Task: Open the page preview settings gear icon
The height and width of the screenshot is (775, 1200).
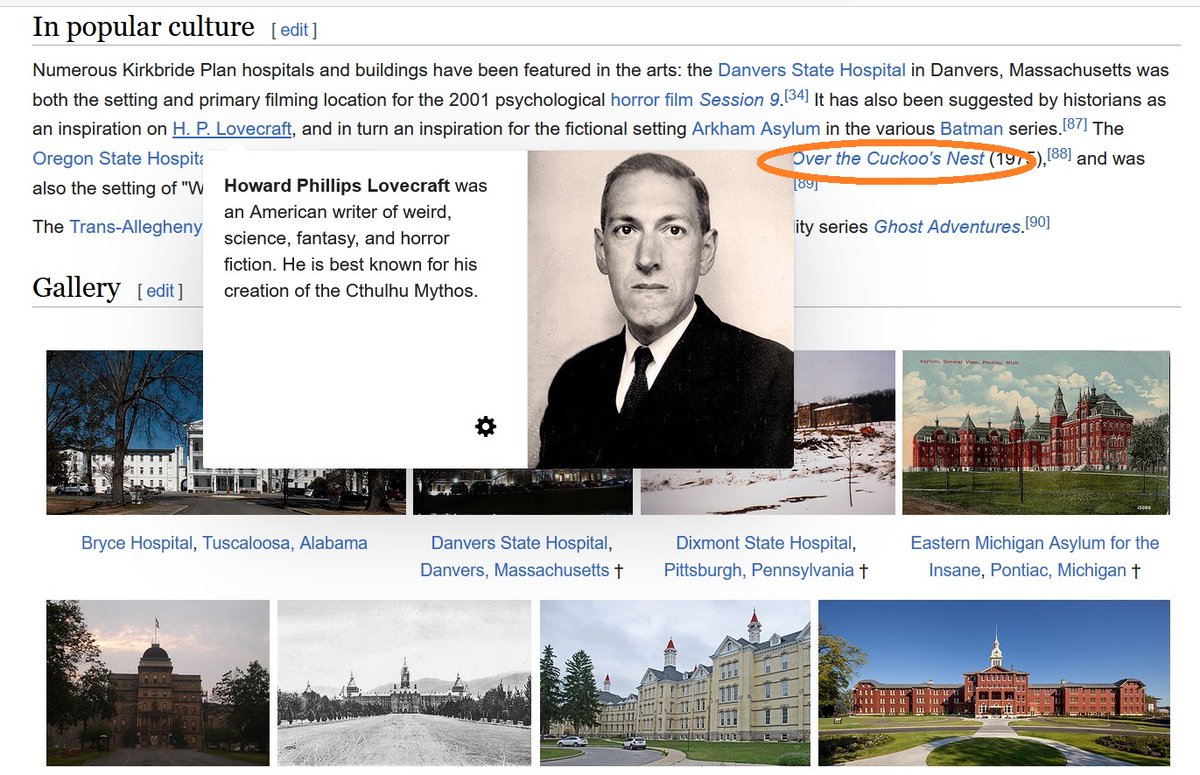Action: point(485,427)
